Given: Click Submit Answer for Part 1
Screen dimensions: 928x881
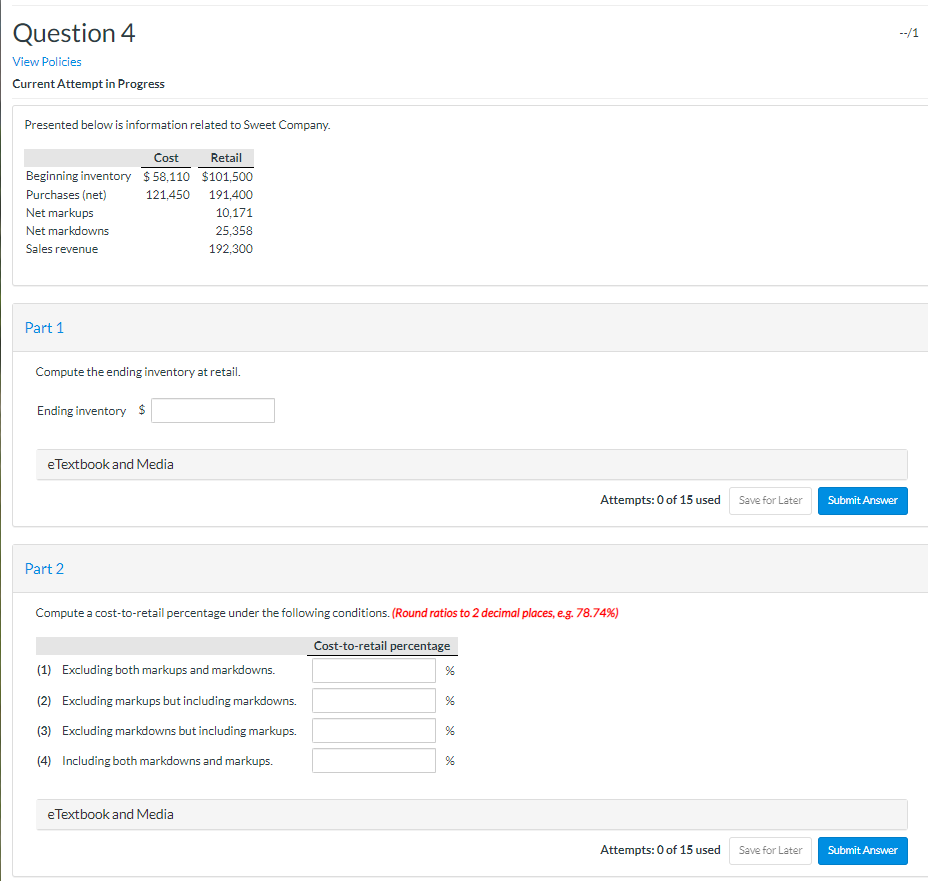Looking at the screenshot, I should 861,500.
